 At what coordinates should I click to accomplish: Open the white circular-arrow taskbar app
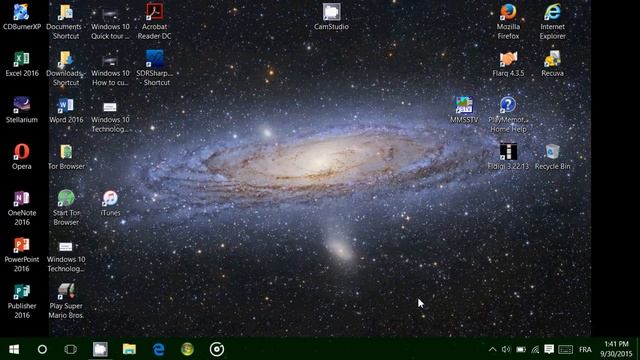(217, 349)
